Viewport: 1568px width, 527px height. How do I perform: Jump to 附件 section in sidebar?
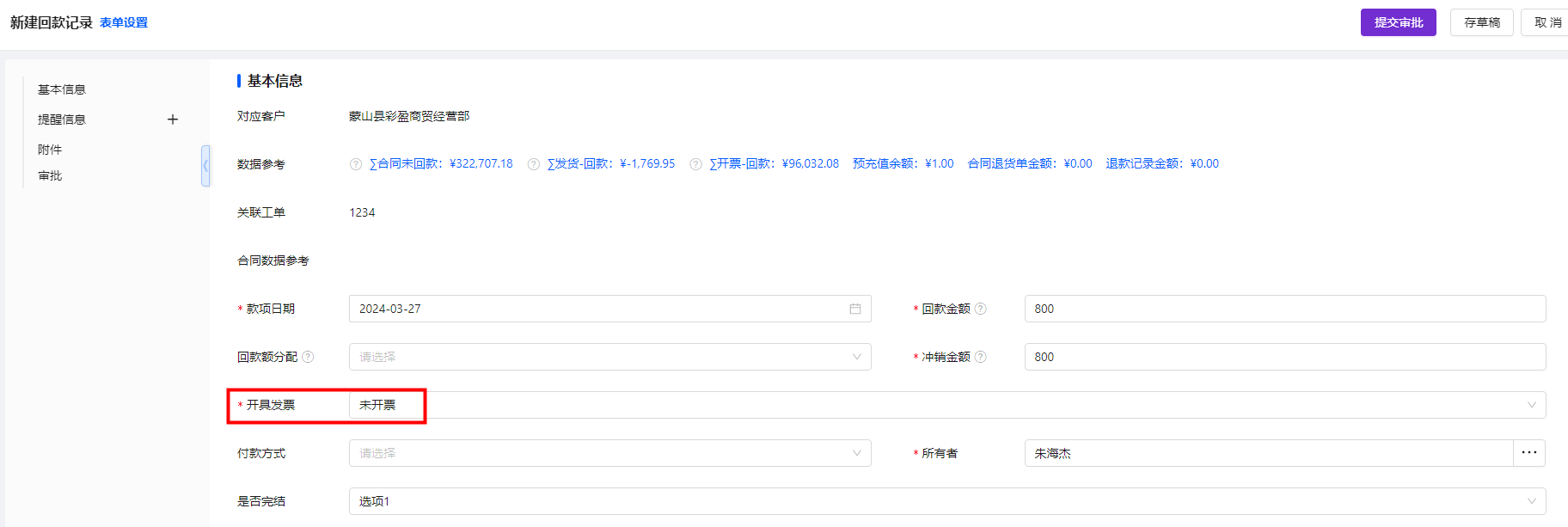(50, 150)
